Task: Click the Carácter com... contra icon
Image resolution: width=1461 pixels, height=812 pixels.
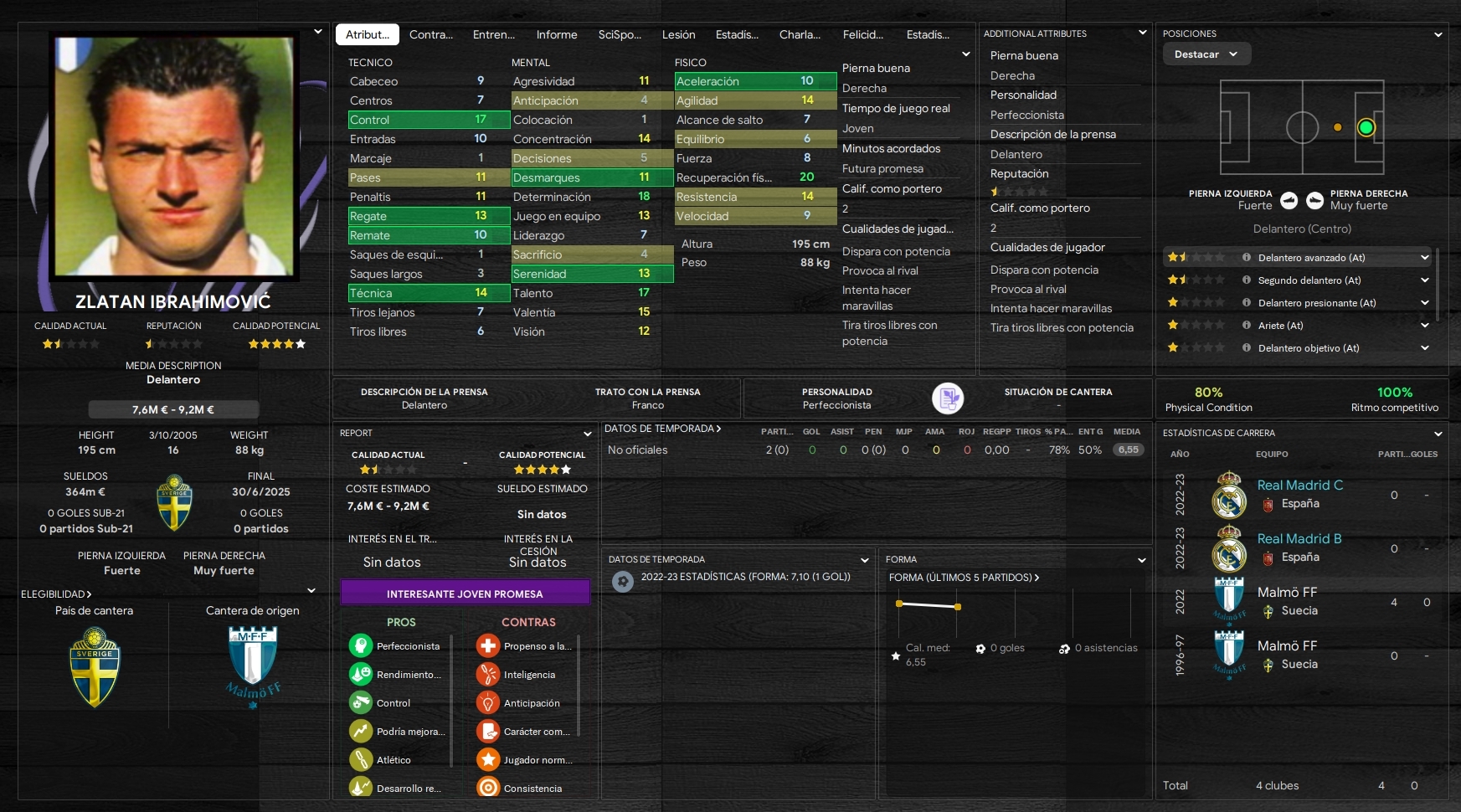Action: [488, 731]
